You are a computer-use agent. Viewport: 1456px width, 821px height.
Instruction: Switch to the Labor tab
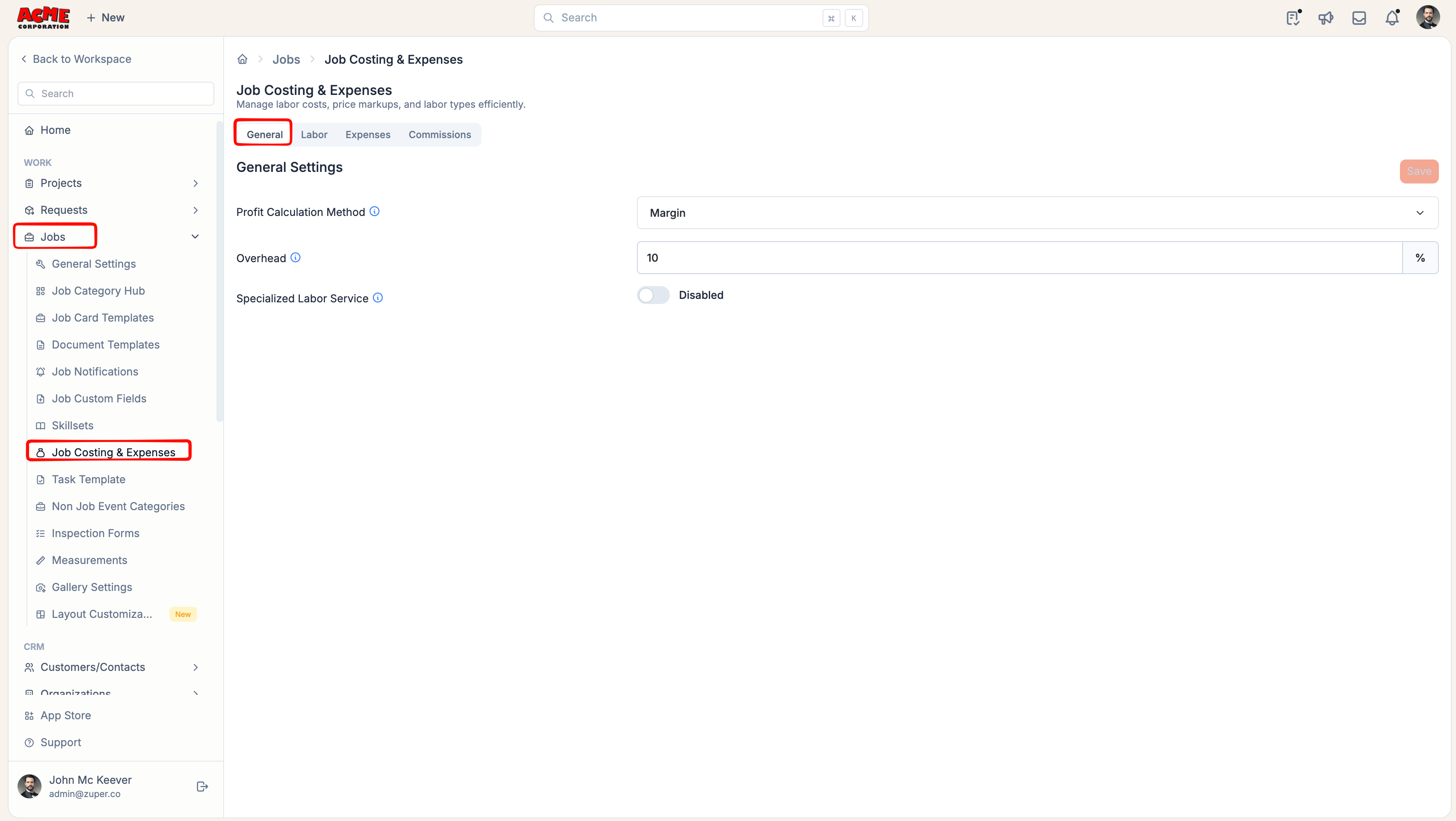coord(314,134)
